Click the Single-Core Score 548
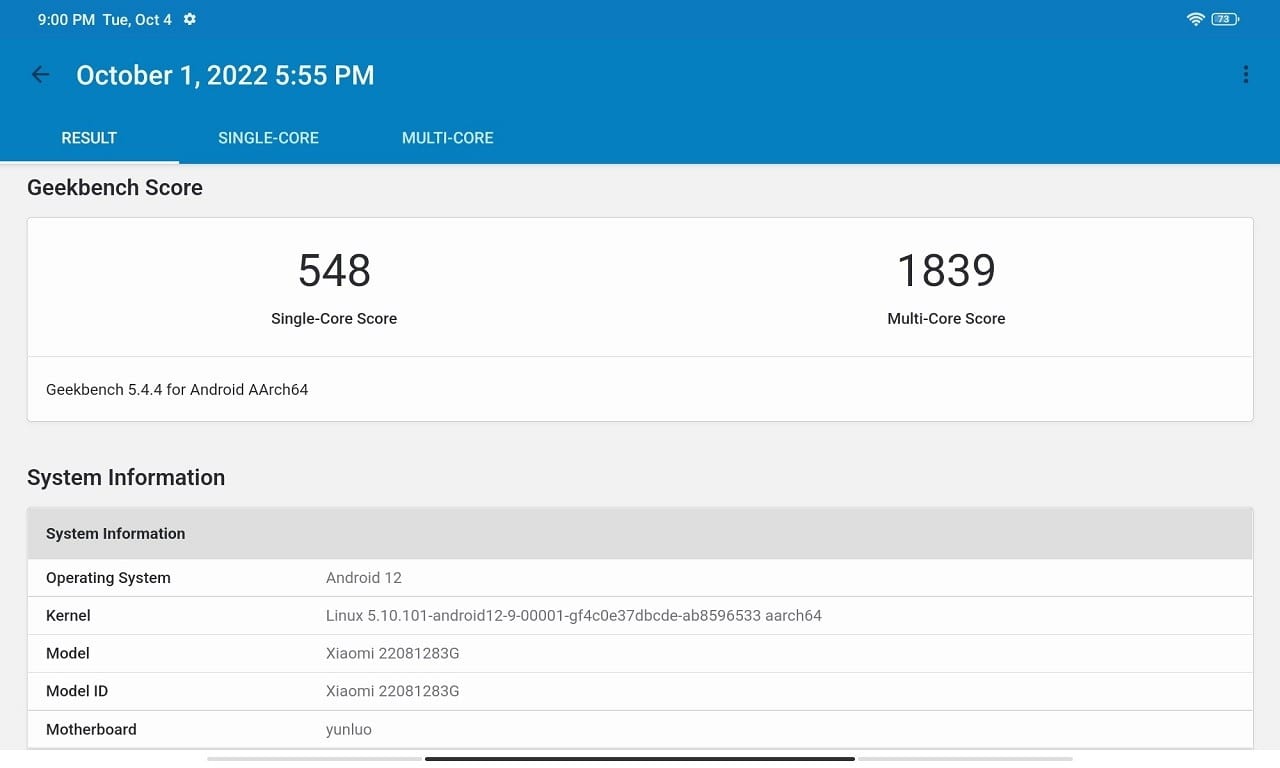1280x768 pixels. (x=334, y=269)
